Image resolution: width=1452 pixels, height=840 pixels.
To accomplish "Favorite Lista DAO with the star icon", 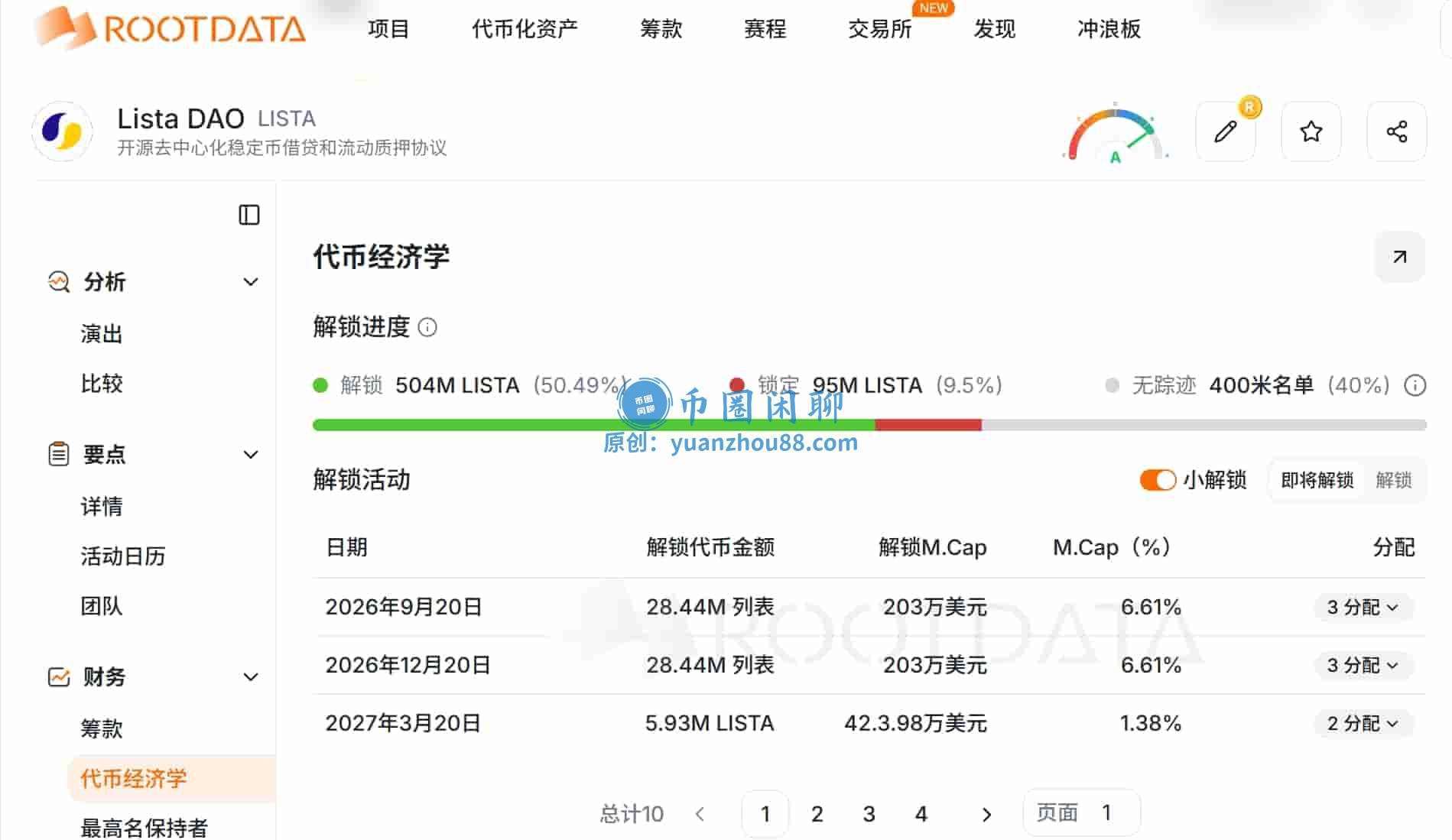I will tap(1311, 131).
